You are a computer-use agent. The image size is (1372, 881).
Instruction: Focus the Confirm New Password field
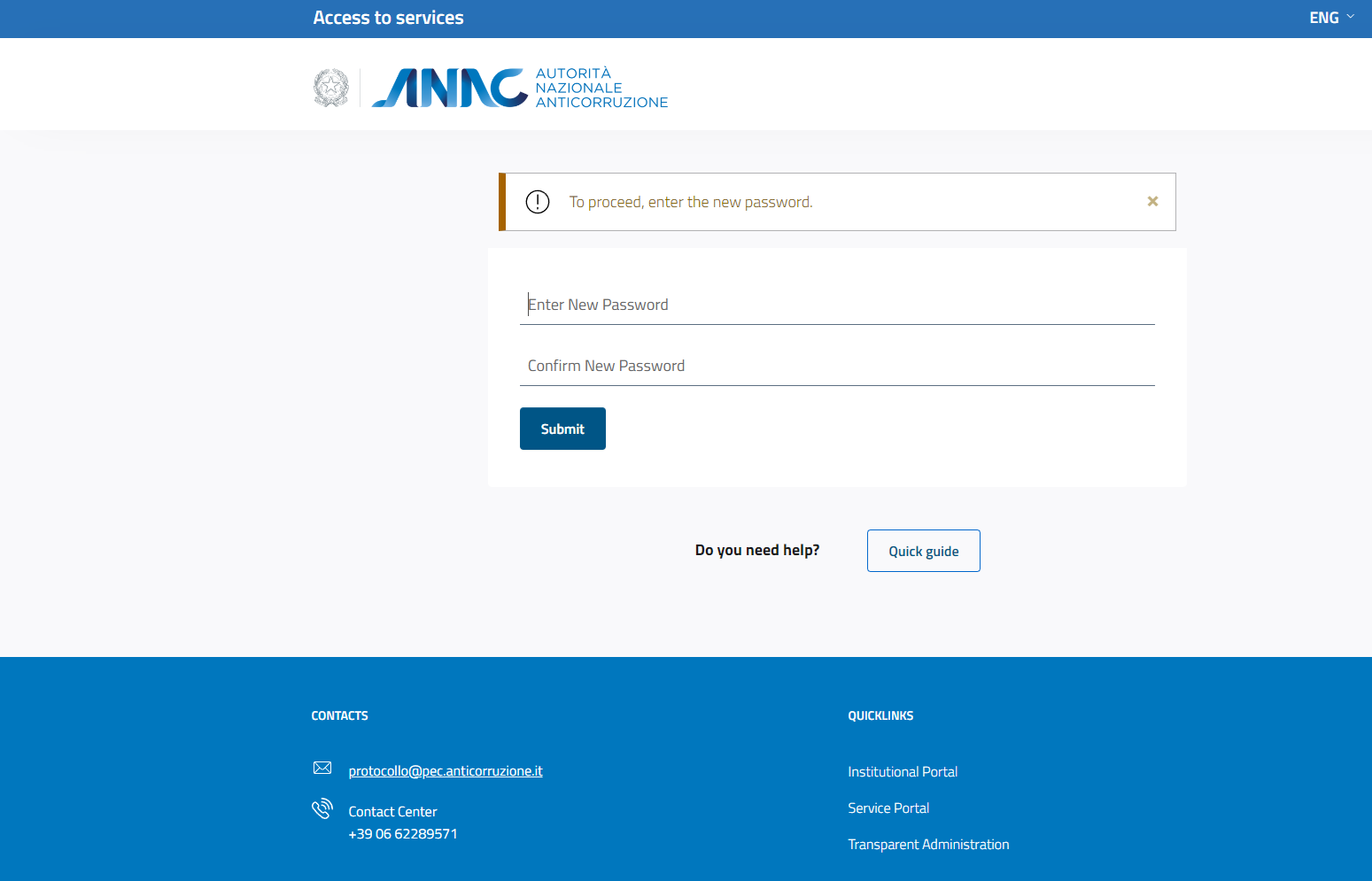click(836, 366)
